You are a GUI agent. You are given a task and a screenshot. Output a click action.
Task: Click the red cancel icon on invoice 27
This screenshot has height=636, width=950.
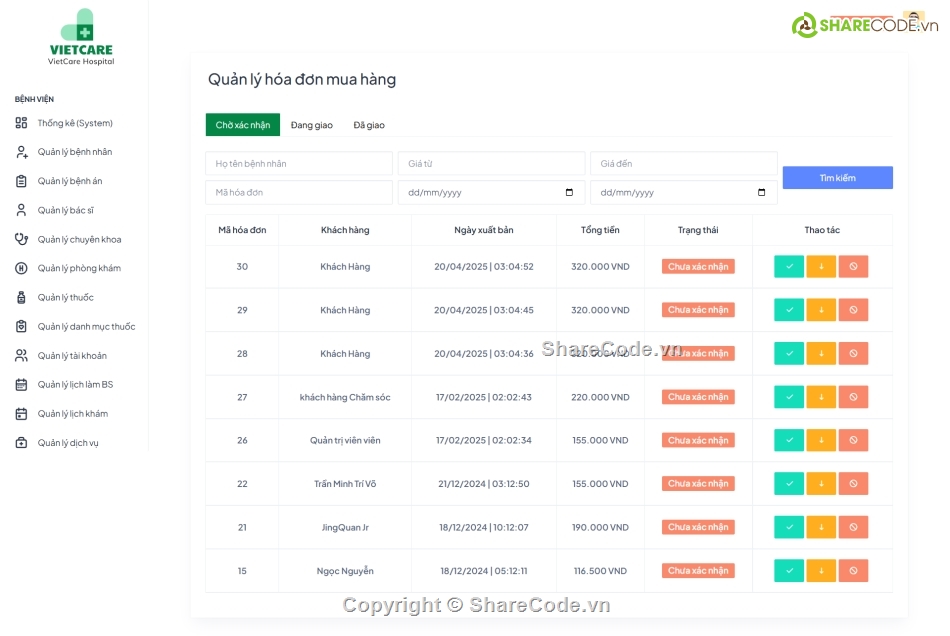click(x=853, y=396)
